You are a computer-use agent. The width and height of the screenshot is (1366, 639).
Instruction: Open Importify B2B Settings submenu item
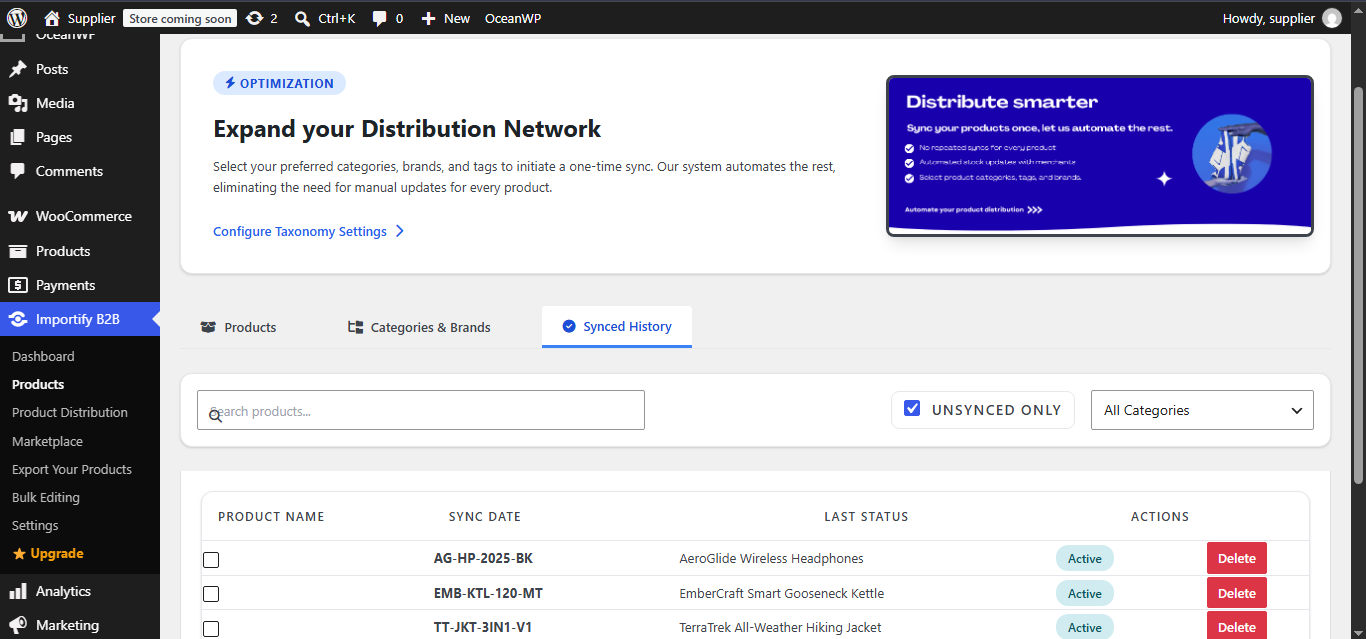(x=35, y=525)
